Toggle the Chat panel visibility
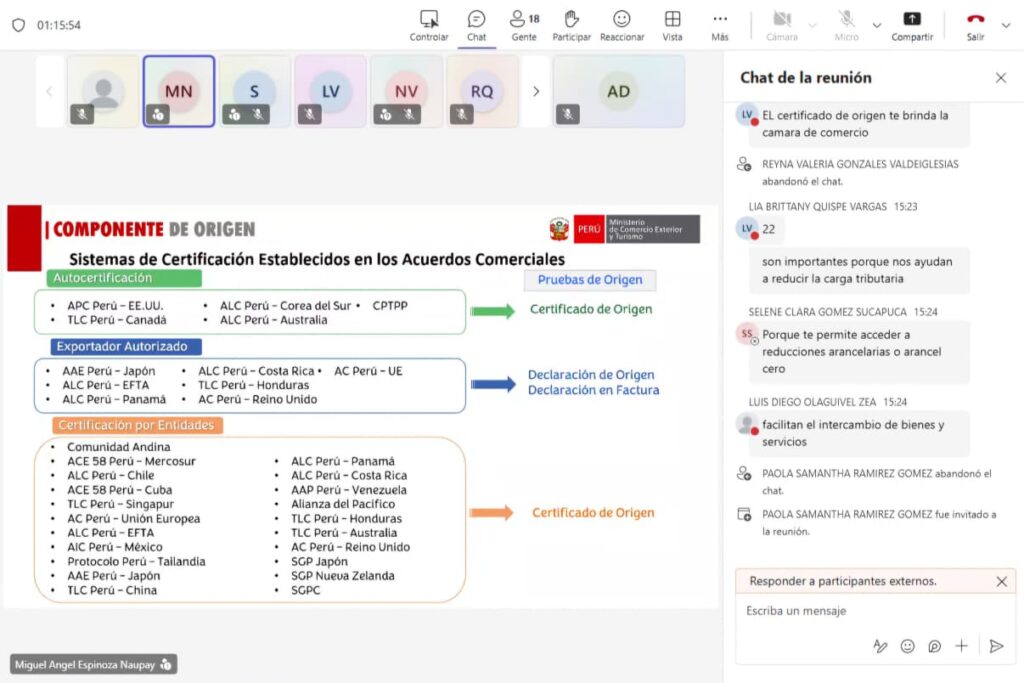1024x683 pixels. 477,25
